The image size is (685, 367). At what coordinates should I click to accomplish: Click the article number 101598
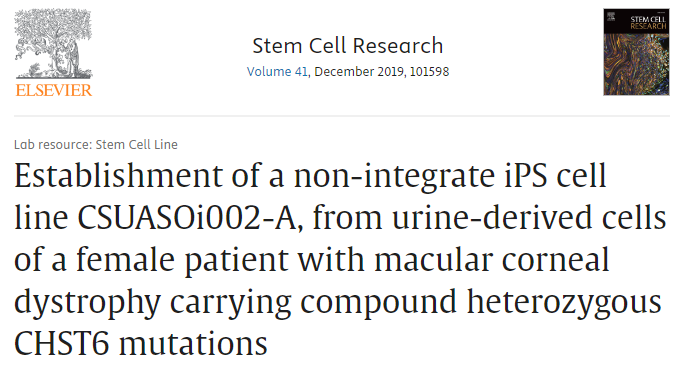click(x=429, y=72)
